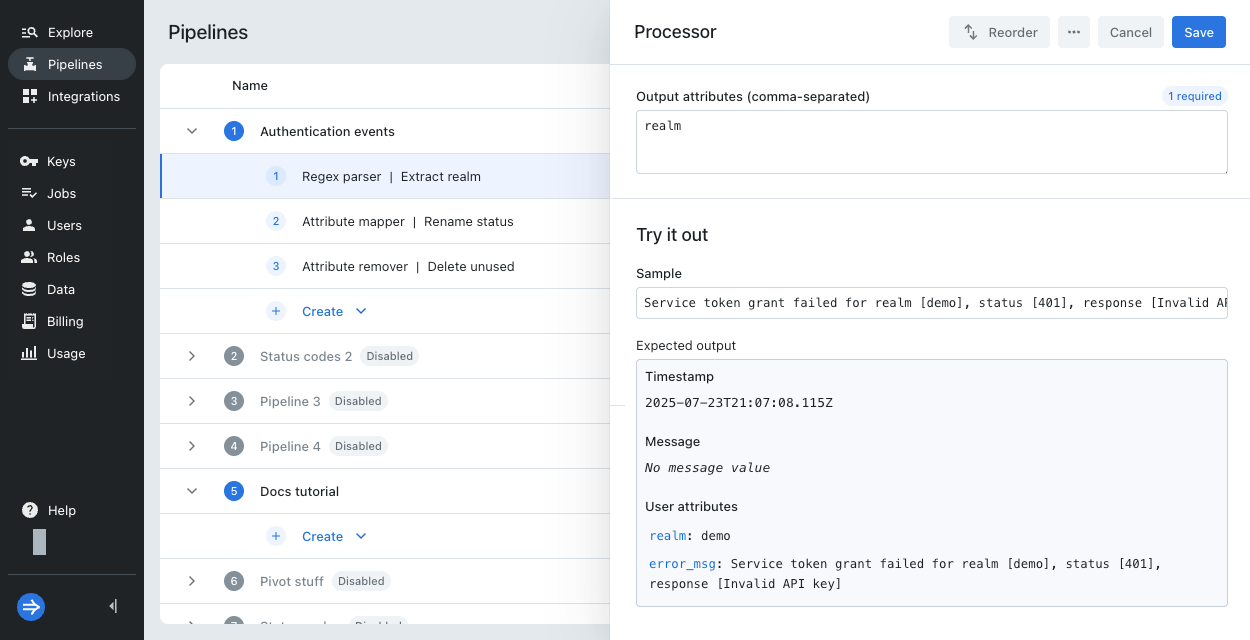Screen dimensions: 1250x640
Task: Select the Attribute mapper Rename status processor
Action: [x=407, y=221]
